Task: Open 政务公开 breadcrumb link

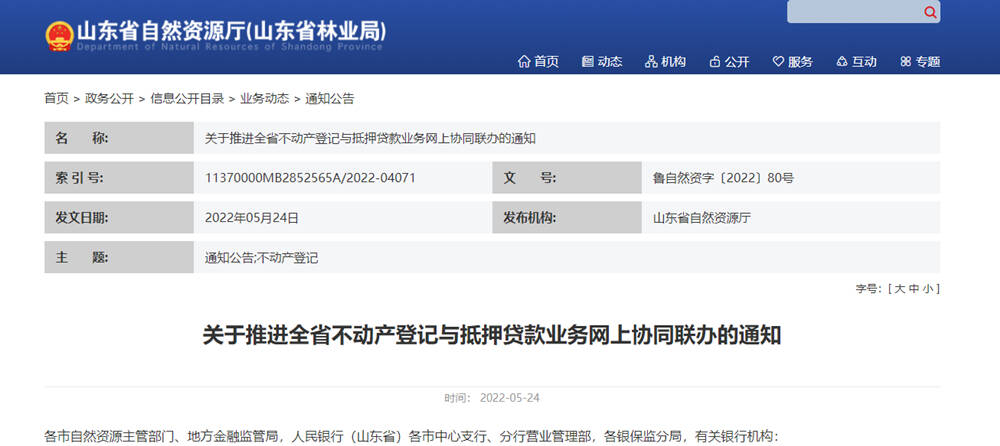Action: pos(109,98)
